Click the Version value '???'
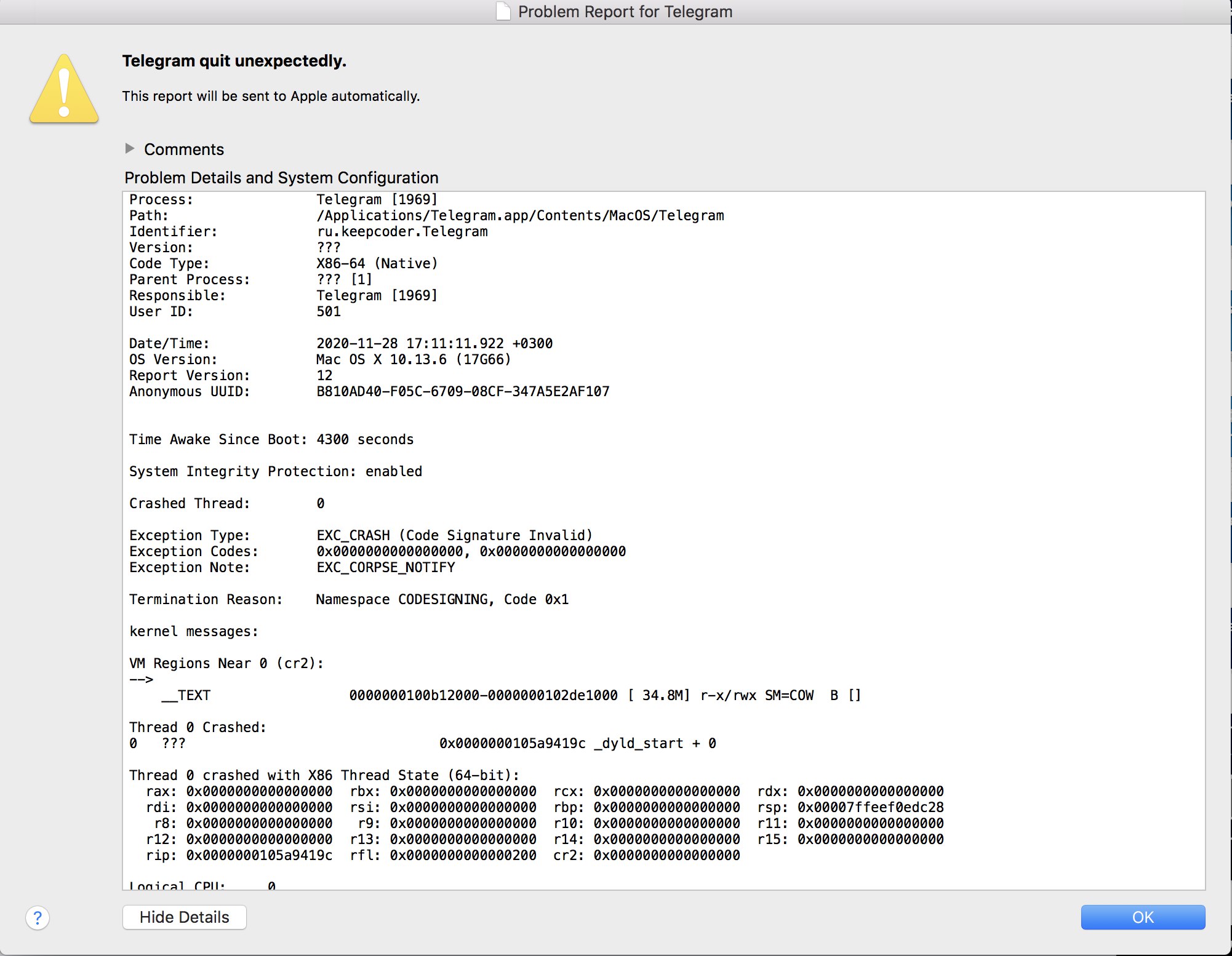The width and height of the screenshot is (1232, 956). [x=329, y=247]
